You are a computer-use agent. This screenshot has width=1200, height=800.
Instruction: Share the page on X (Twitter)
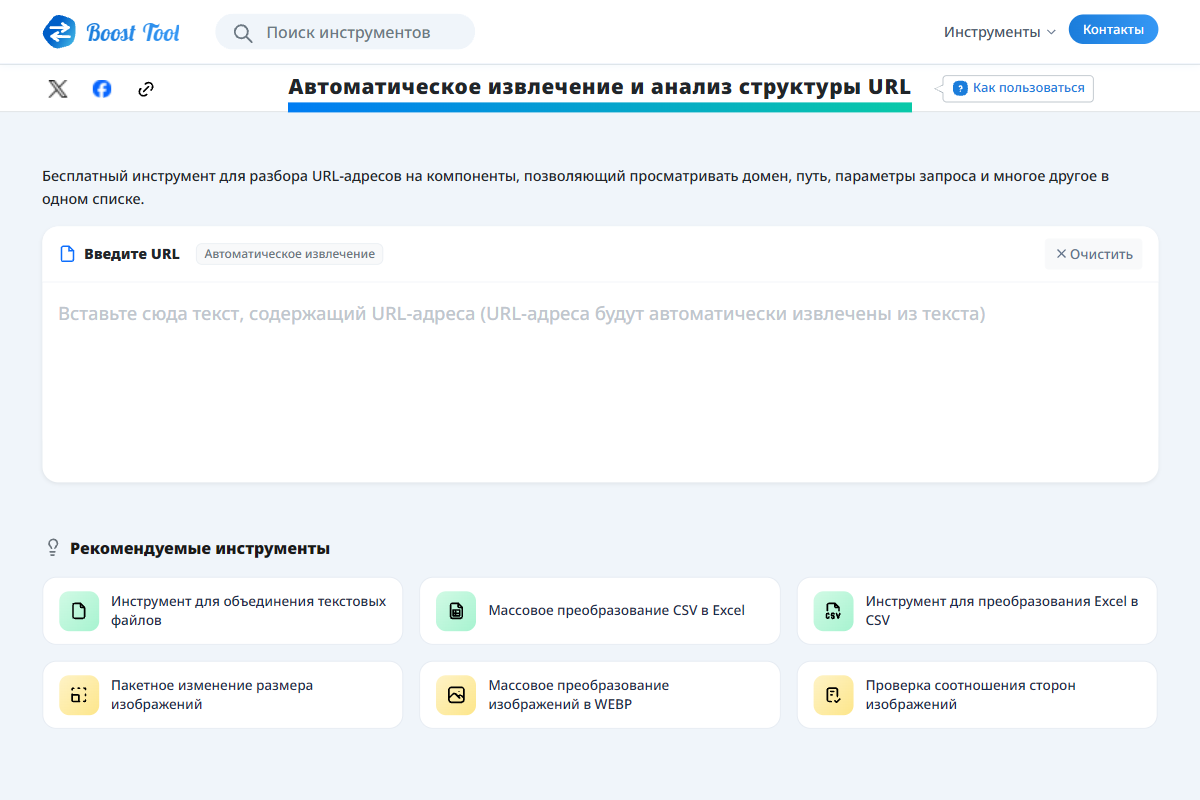coord(58,89)
